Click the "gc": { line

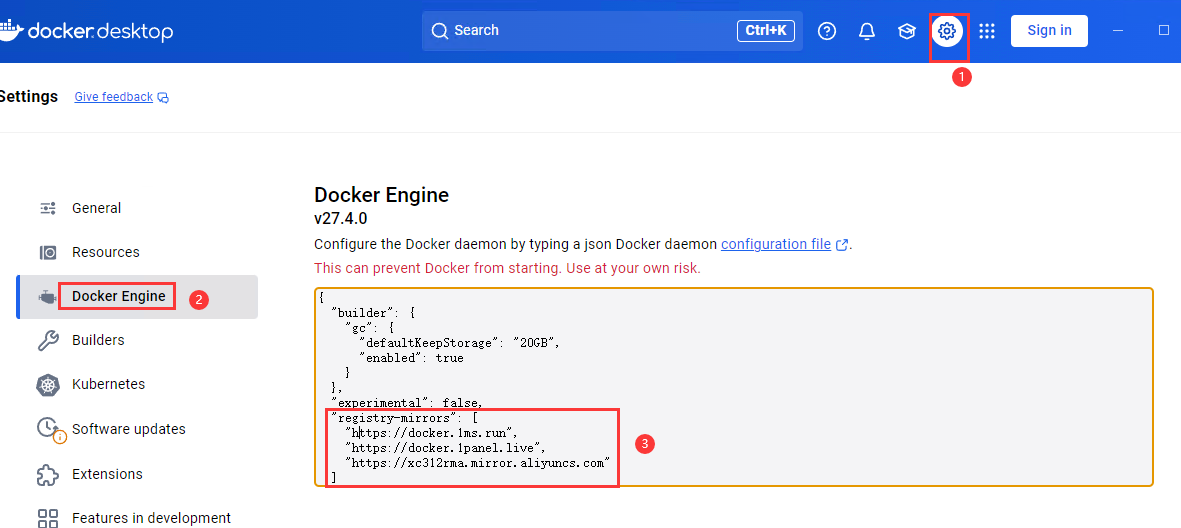[369, 328]
